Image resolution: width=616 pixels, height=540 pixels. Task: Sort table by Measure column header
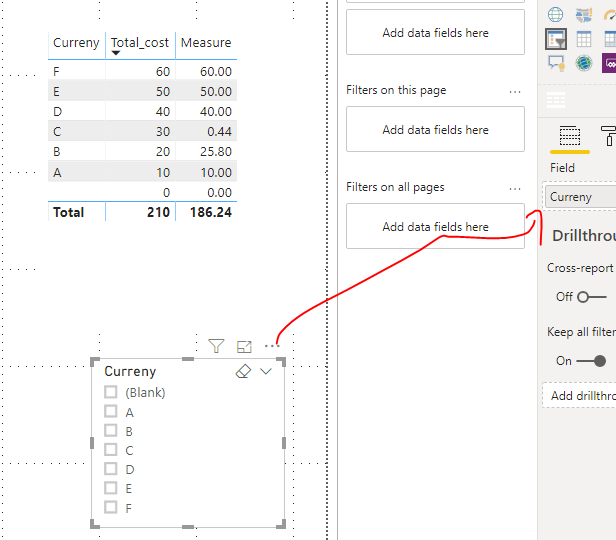[206, 42]
